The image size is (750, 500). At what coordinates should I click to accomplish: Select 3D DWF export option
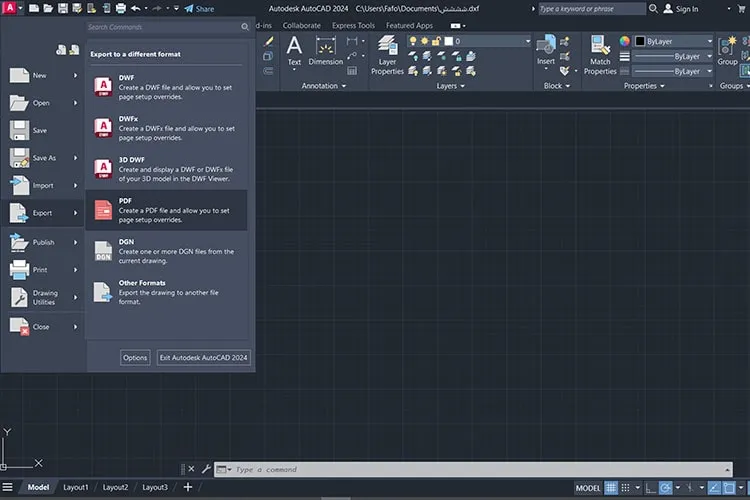click(x=166, y=169)
